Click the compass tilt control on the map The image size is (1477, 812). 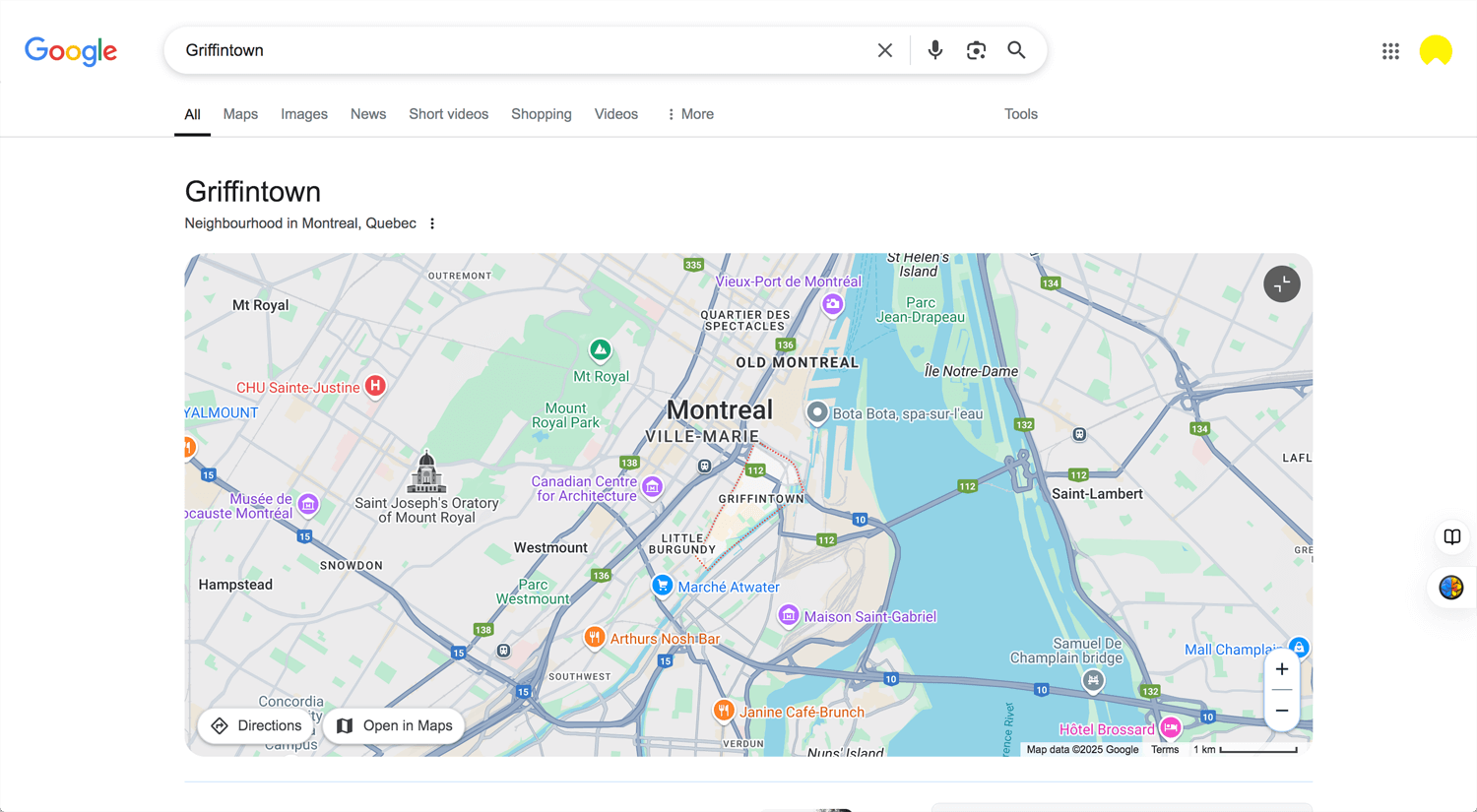pos(1281,283)
